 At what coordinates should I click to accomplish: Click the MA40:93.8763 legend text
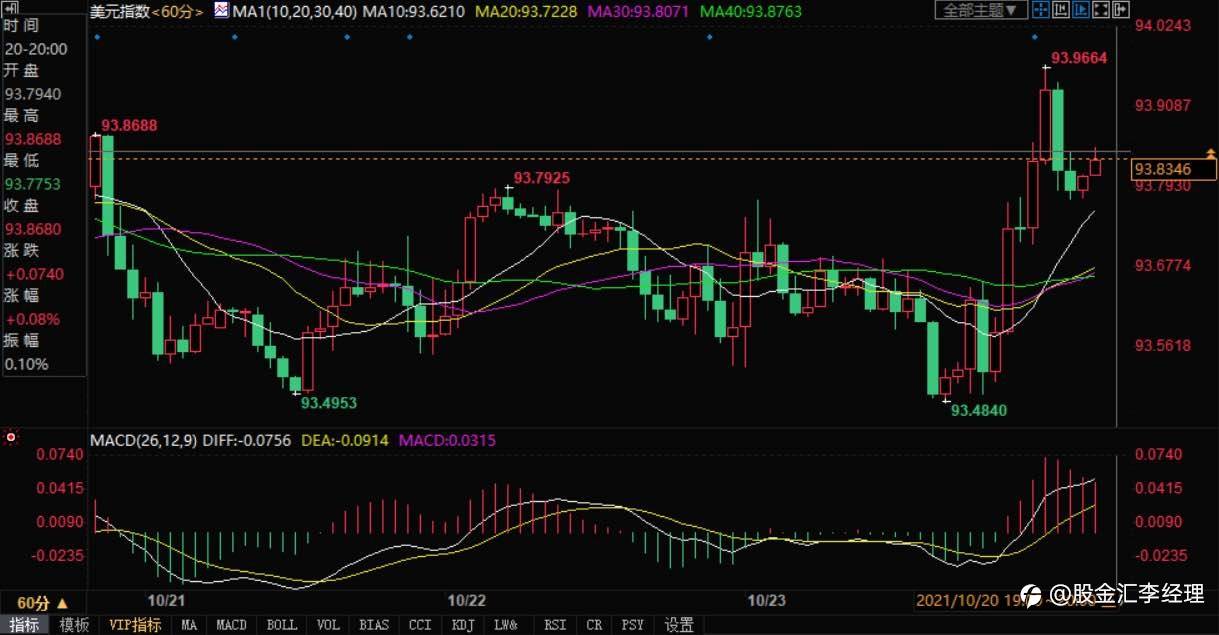coord(750,11)
